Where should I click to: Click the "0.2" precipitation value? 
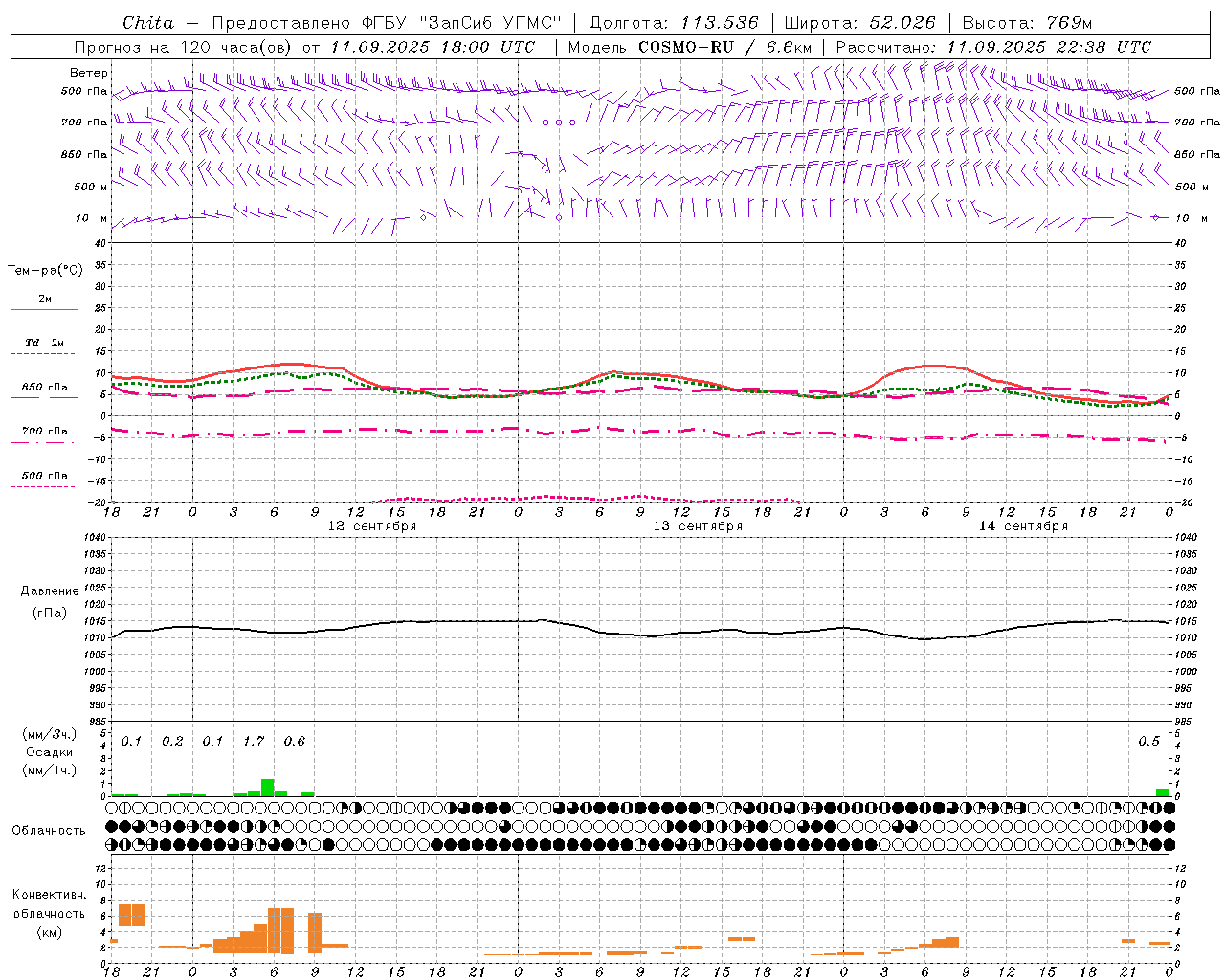[x=172, y=742]
